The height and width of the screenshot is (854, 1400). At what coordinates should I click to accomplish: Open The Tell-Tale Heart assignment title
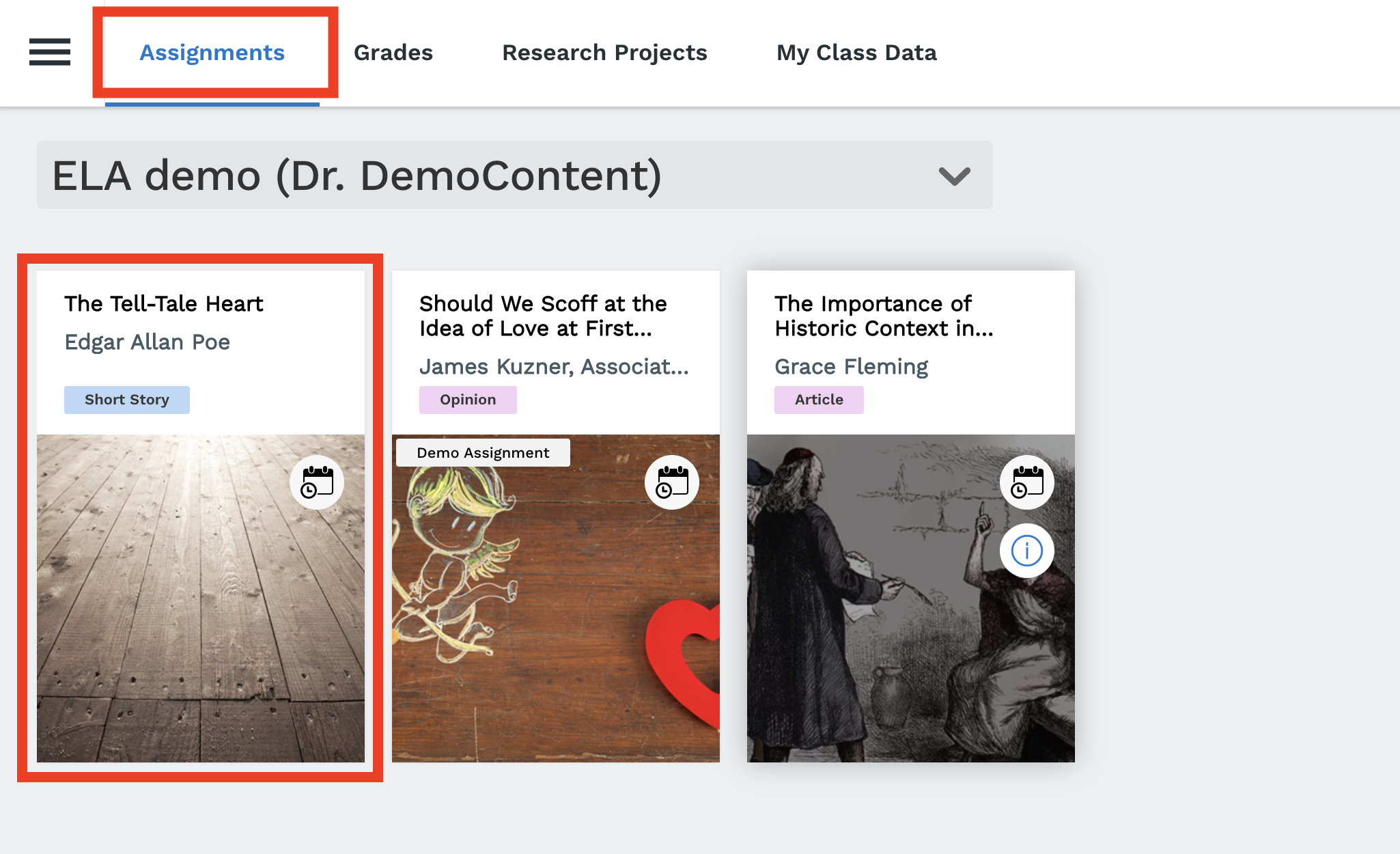(x=164, y=303)
